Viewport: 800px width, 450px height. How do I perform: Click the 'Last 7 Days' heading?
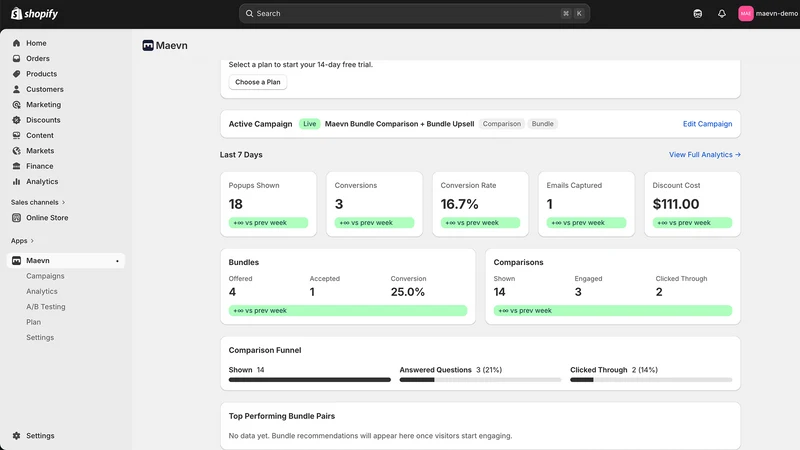[x=241, y=155]
